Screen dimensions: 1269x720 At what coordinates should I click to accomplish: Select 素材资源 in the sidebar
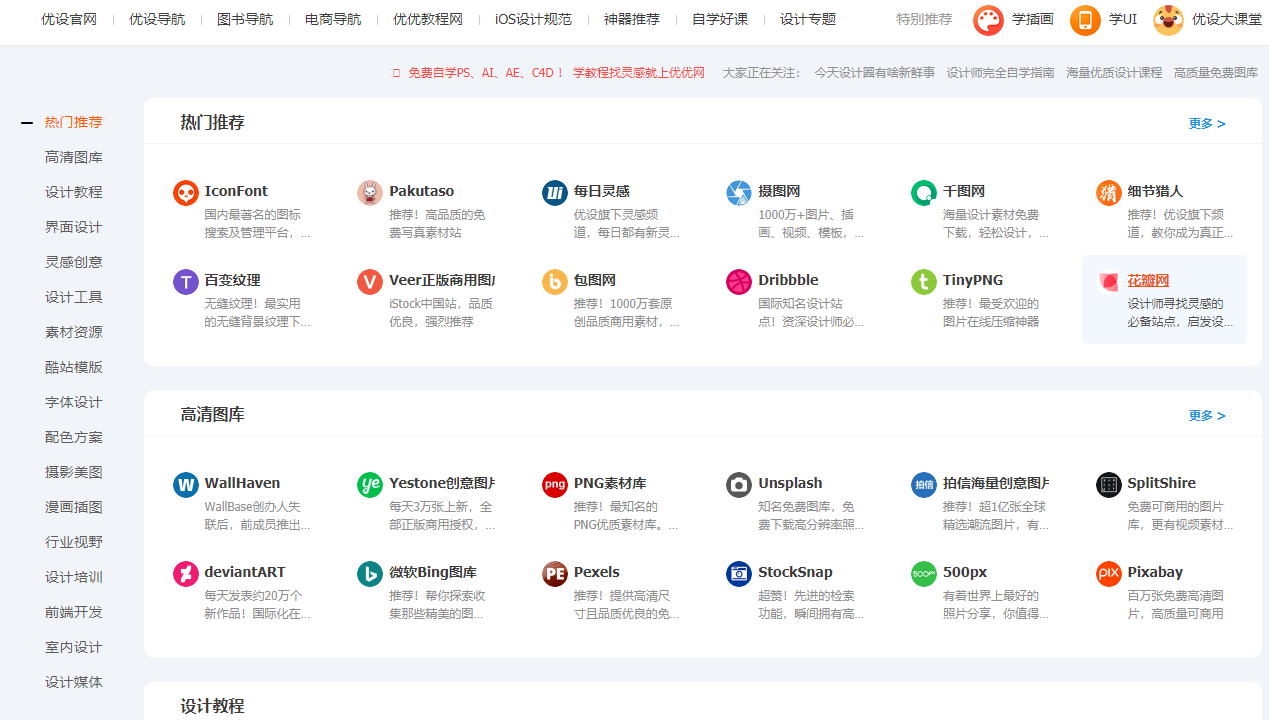pos(74,332)
